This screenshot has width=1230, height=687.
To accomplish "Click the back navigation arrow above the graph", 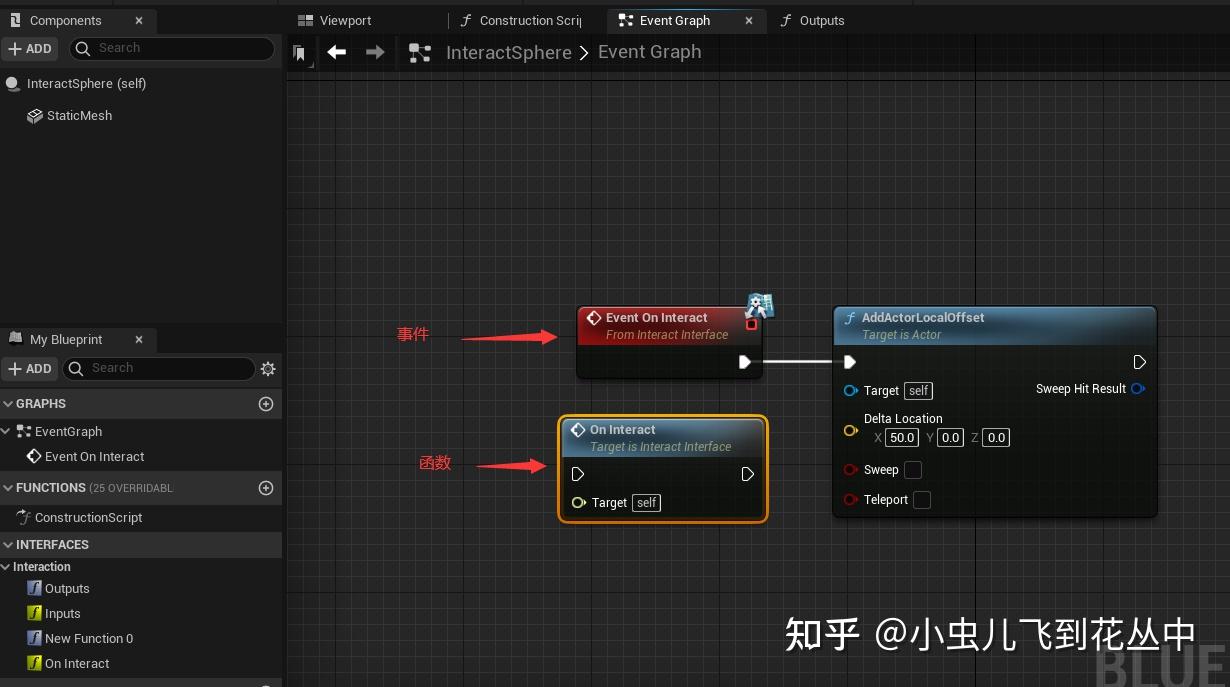I will (337, 52).
